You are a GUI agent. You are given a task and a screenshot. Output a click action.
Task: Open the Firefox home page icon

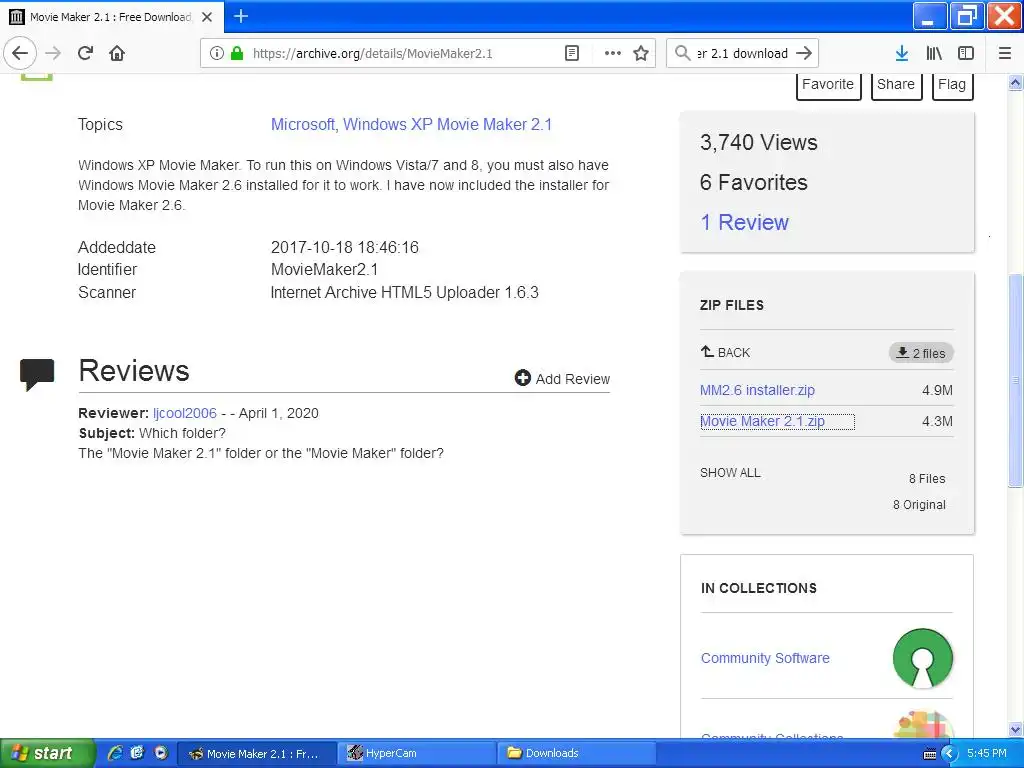coord(117,53)
